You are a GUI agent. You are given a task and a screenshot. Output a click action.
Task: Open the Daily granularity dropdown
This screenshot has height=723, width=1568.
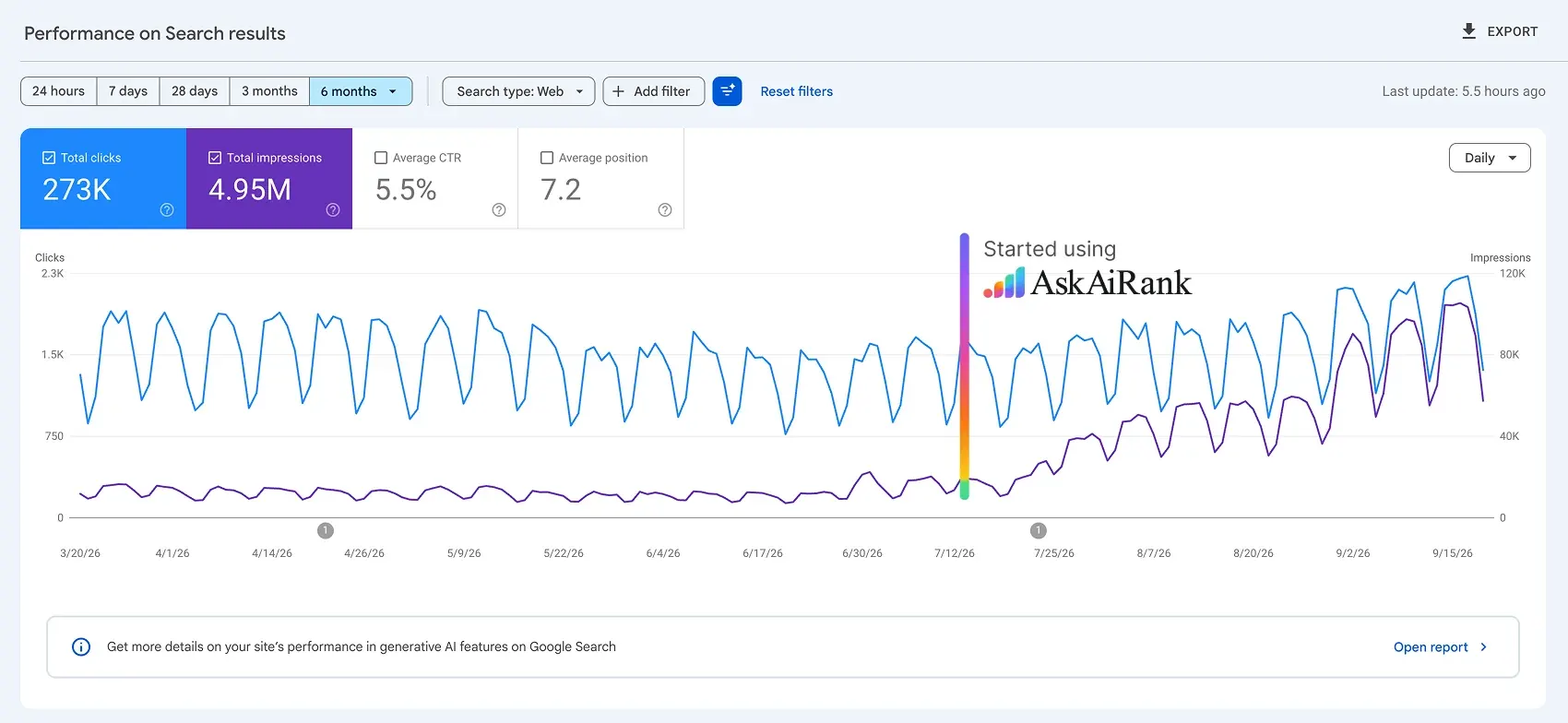1490,158
